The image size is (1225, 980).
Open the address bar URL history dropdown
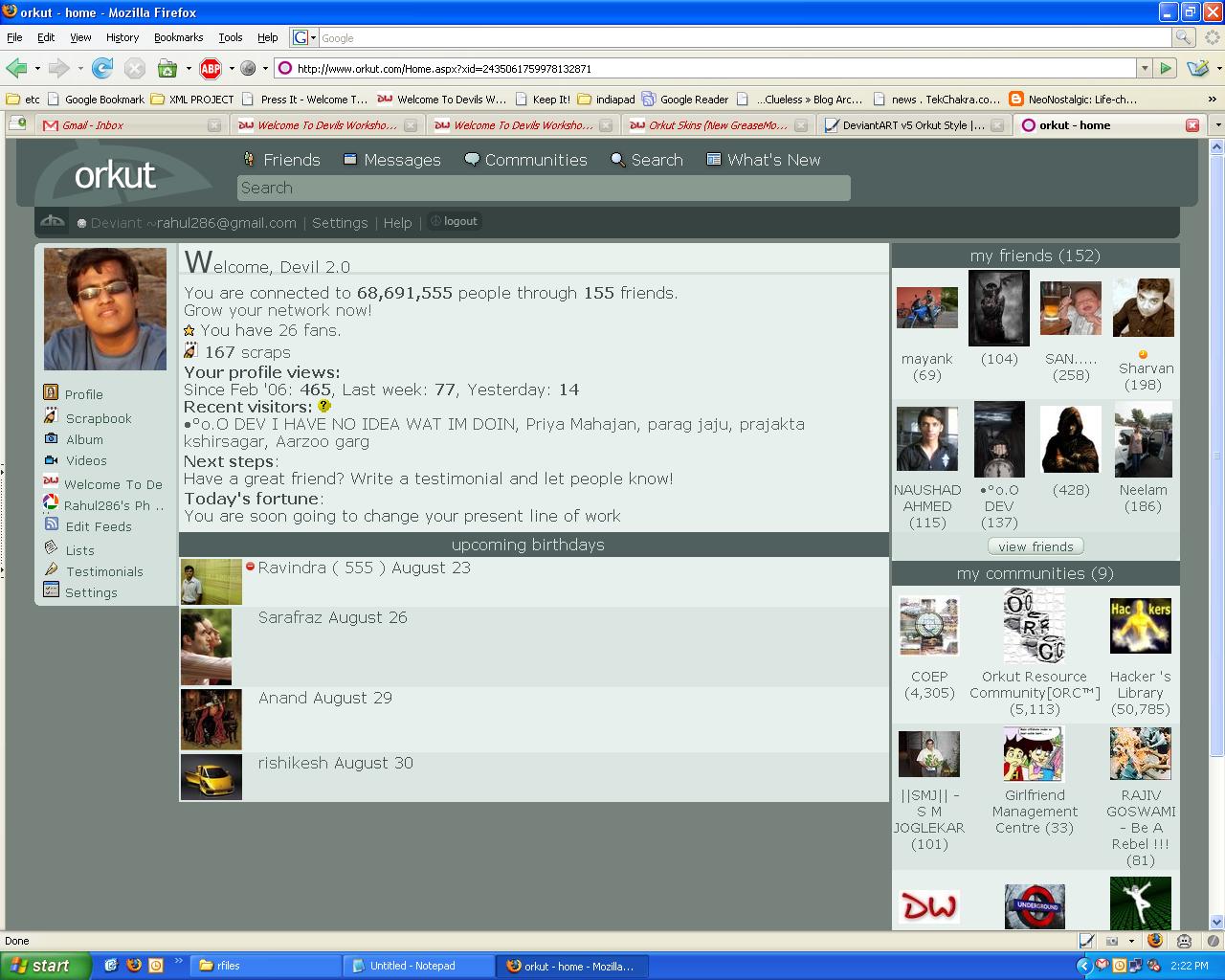point(1144,68)
